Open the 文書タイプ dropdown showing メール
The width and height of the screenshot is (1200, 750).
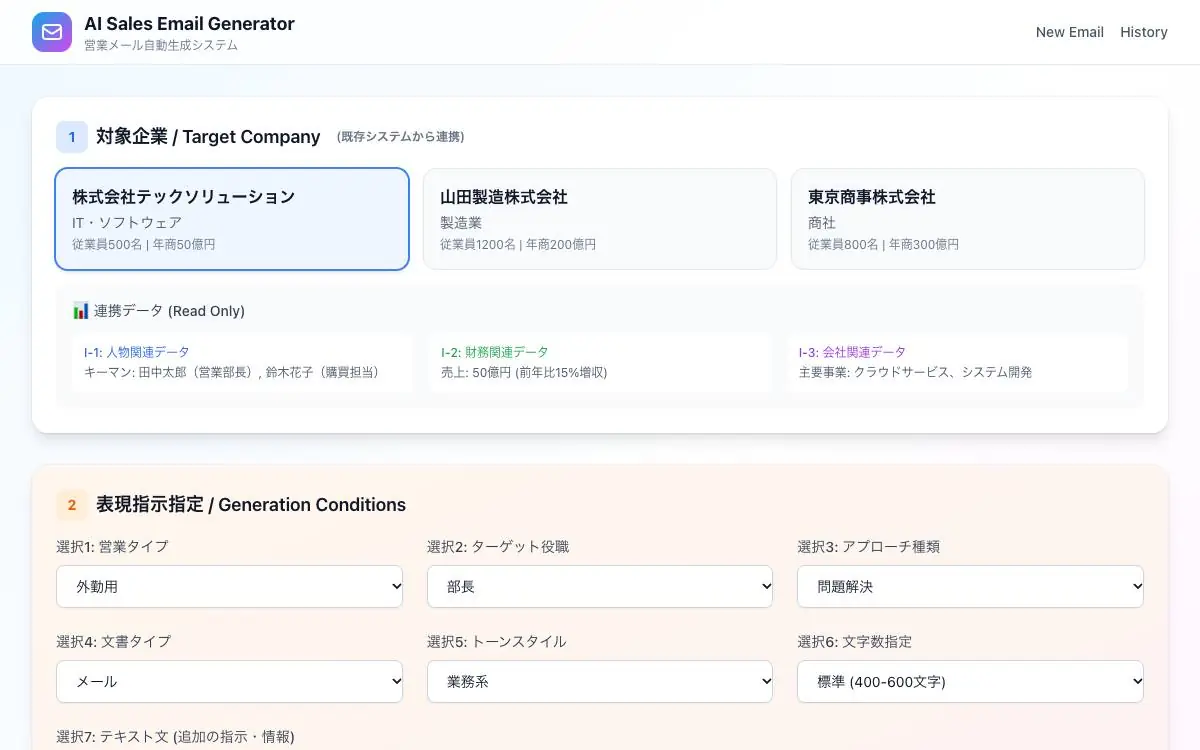tap(230, 681)
